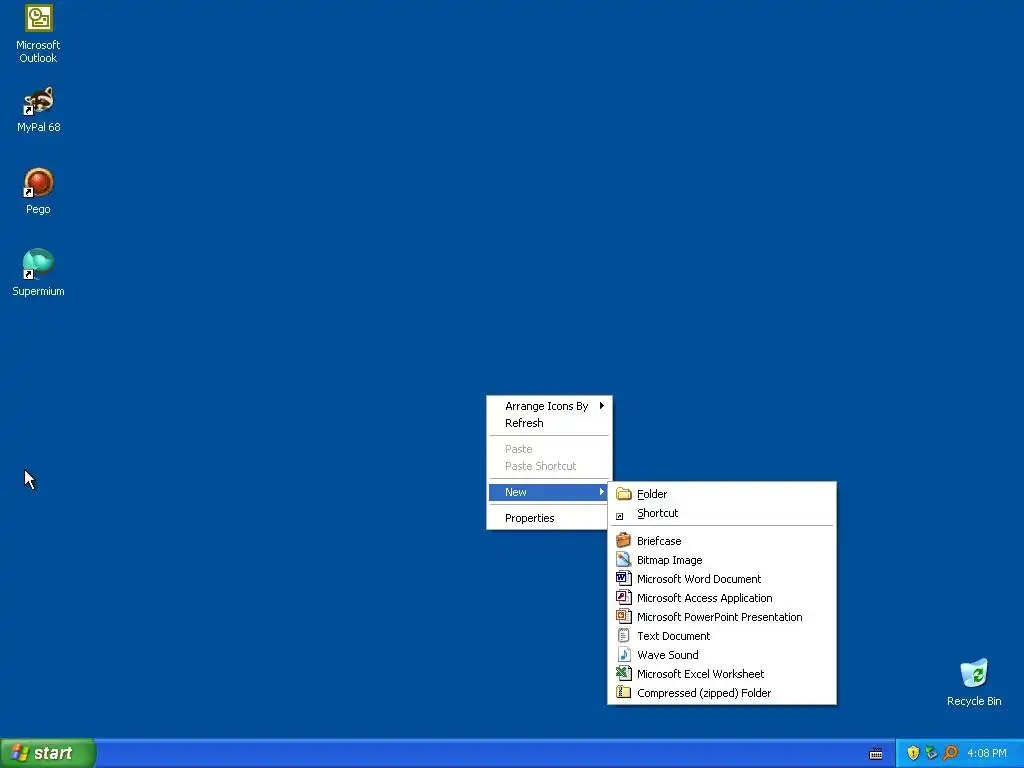Click the highlighted New menu entry
This screenshot has height=768, width=1024.
548,492
